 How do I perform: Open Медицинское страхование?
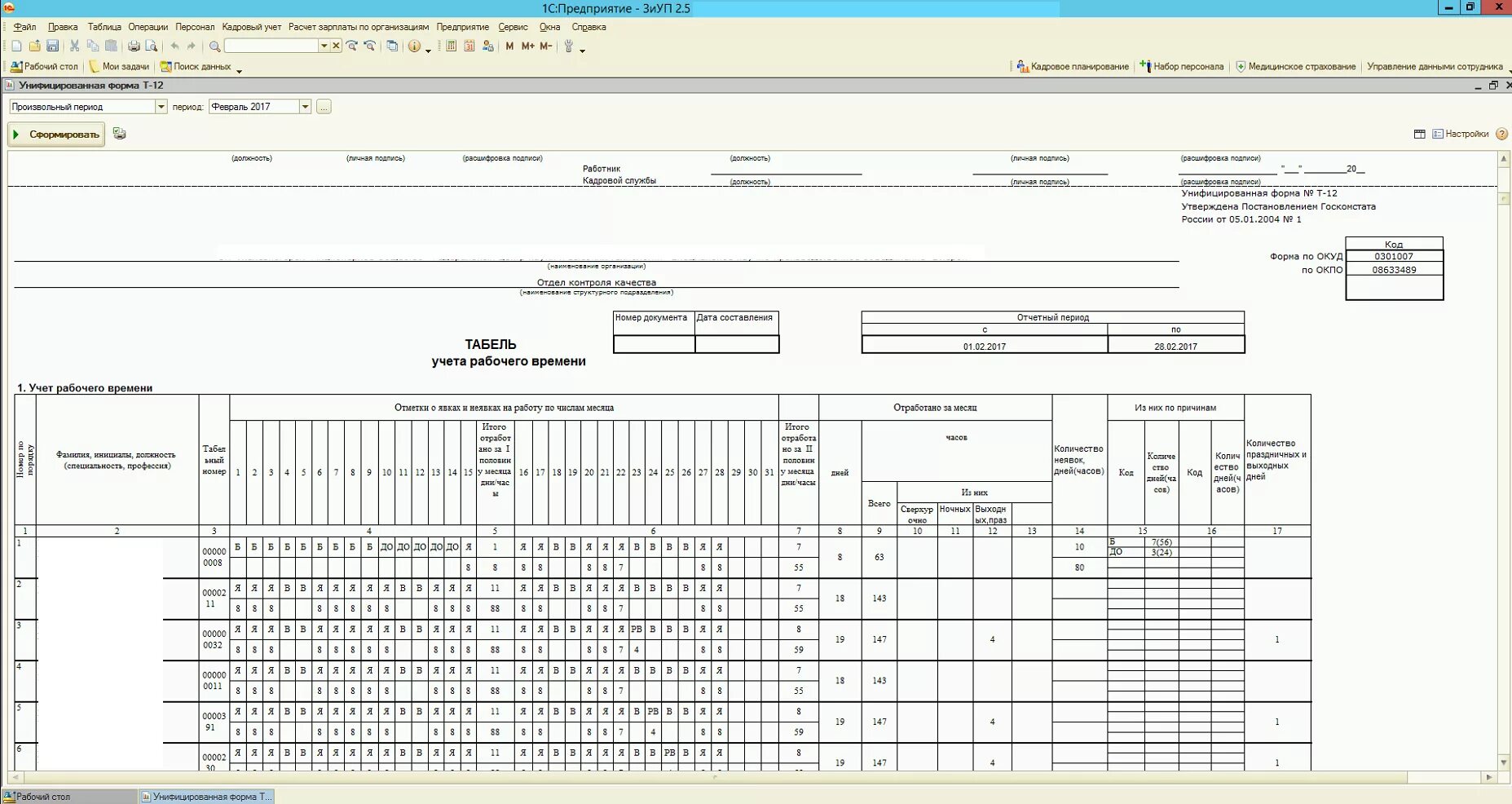1296,67
